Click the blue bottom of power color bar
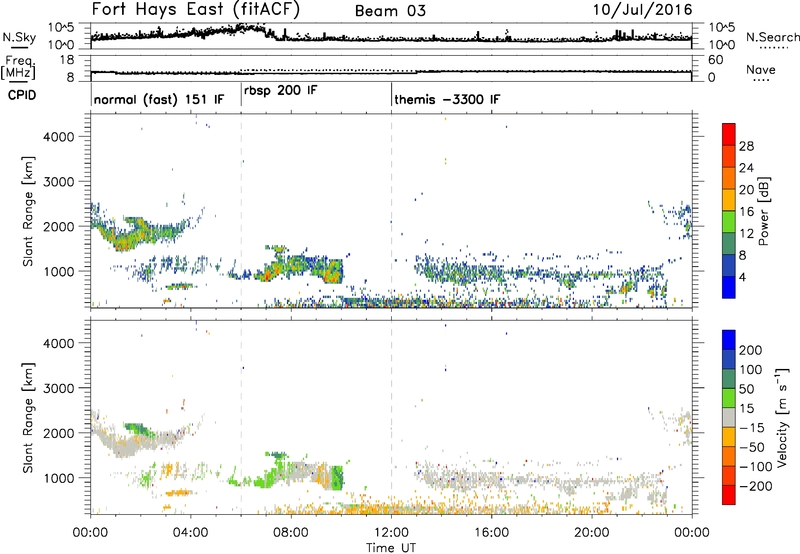800x554 pixels. click(x=729, y=287)
